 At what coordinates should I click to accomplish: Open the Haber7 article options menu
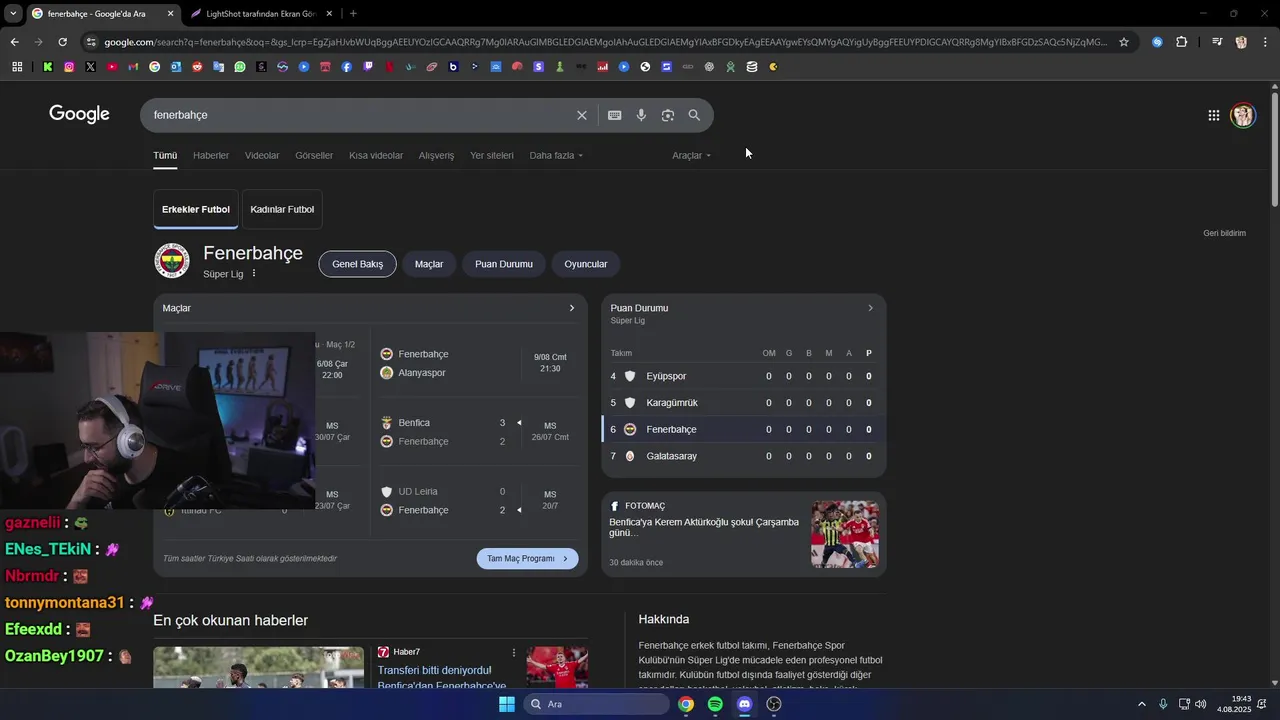tap(514, 652)
